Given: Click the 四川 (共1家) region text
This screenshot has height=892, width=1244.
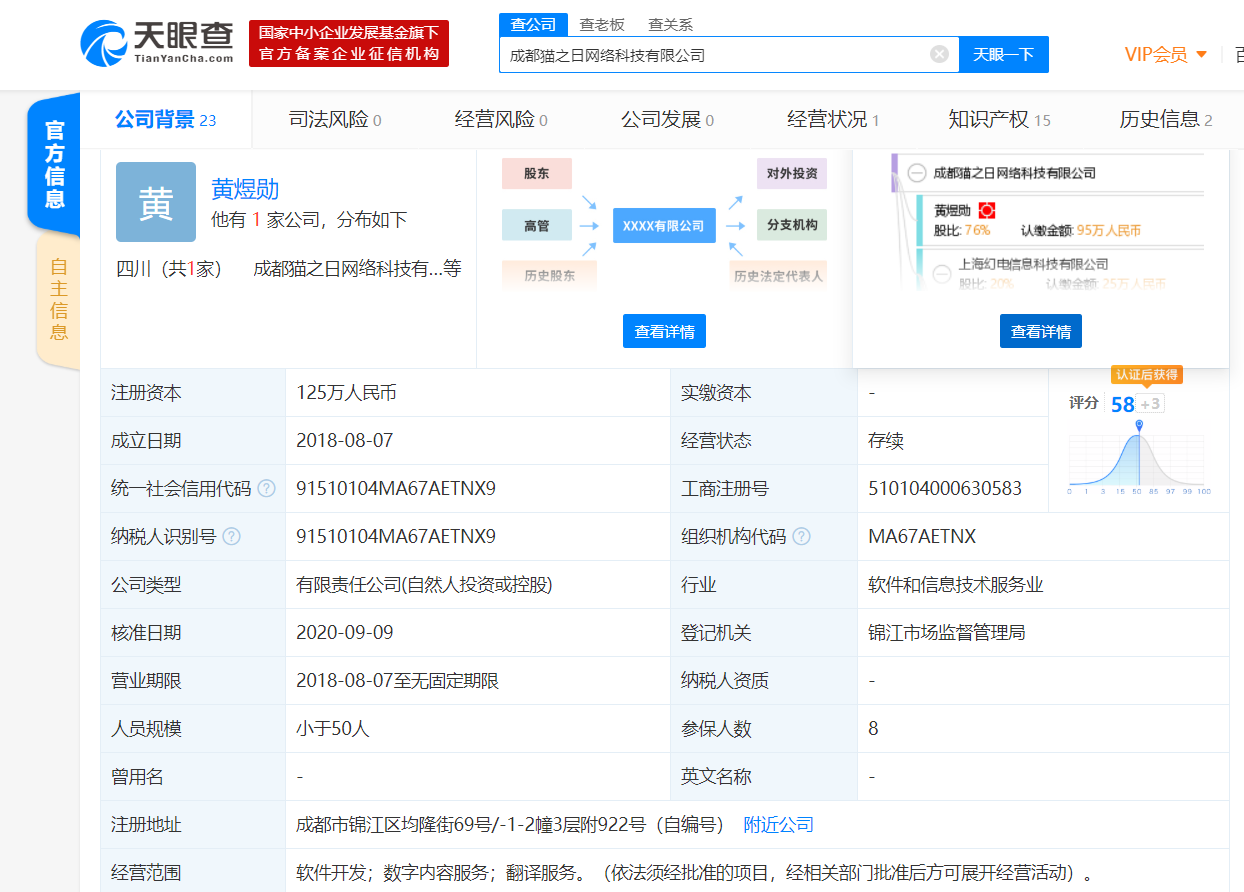Looking at the screenshot, I should coord(169,269).
